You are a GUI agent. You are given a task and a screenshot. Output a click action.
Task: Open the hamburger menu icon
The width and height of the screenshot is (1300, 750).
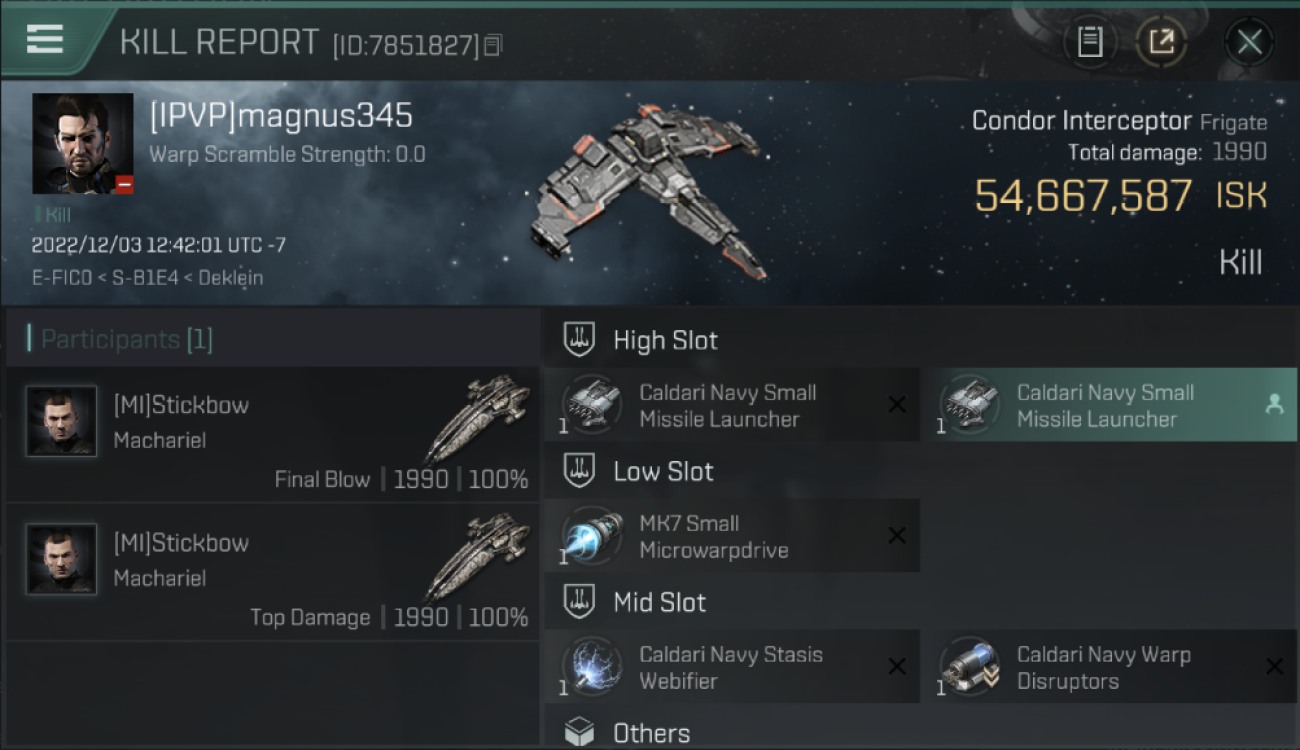(x=45, y=39)
